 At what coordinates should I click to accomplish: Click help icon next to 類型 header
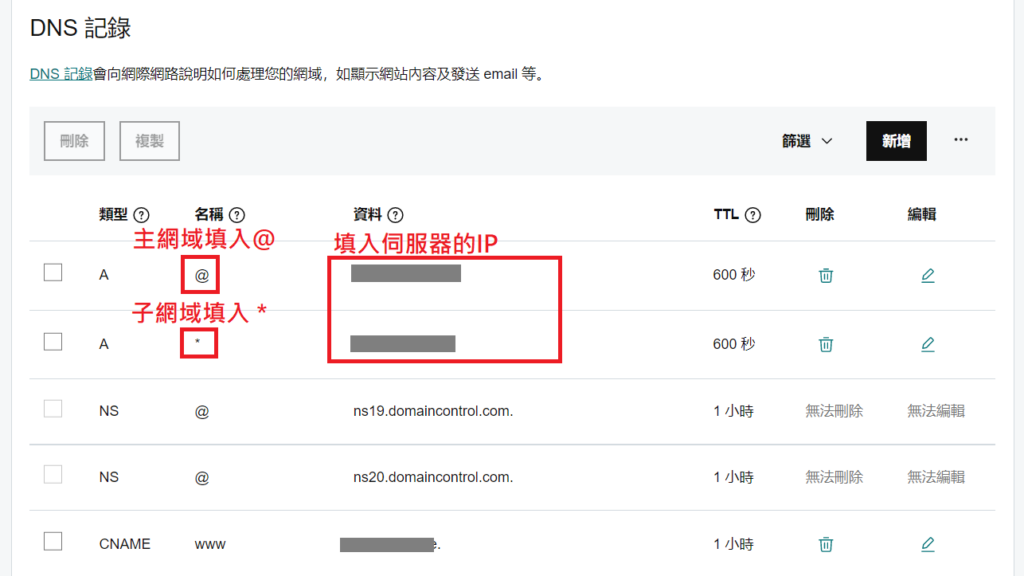click(141, 215)
